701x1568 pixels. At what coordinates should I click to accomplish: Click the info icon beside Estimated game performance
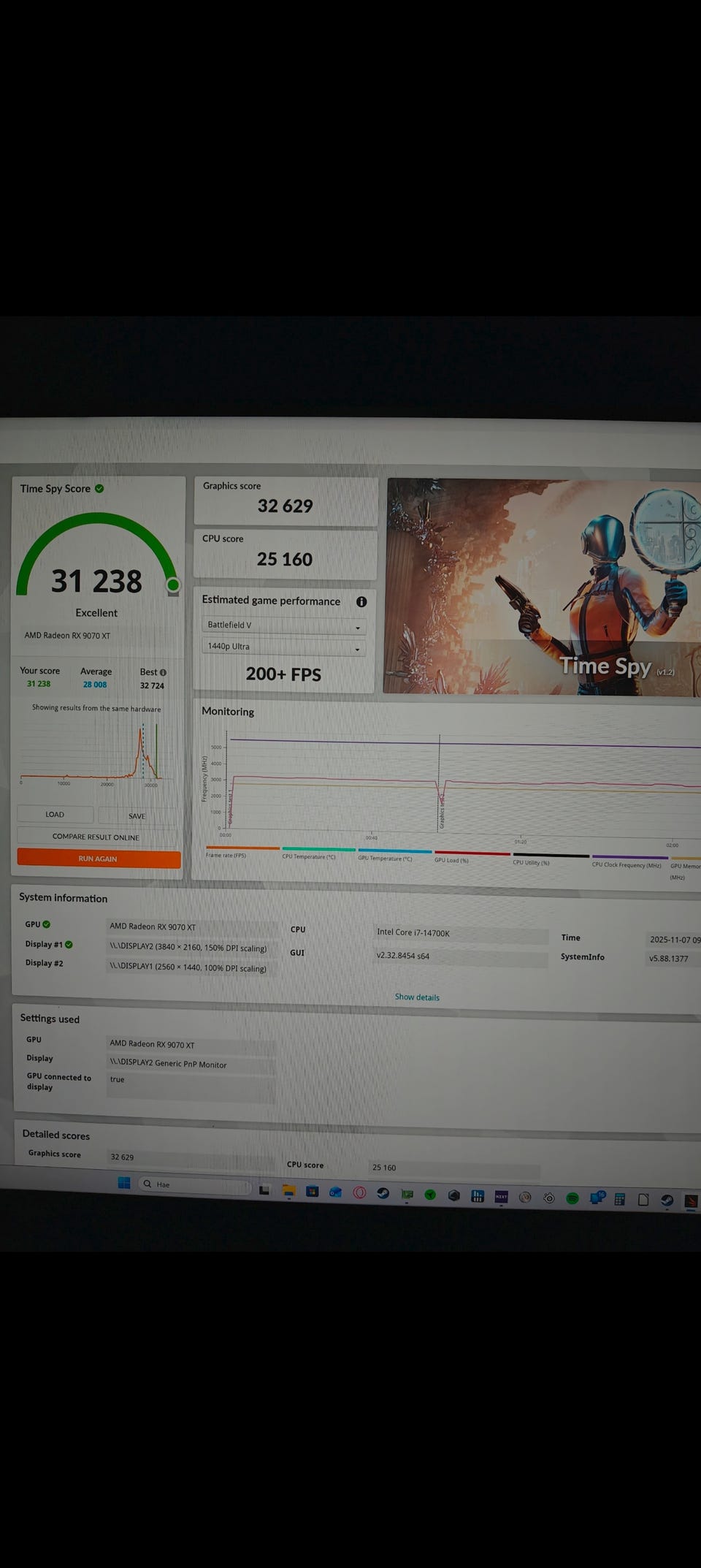[x=361, y=602]
